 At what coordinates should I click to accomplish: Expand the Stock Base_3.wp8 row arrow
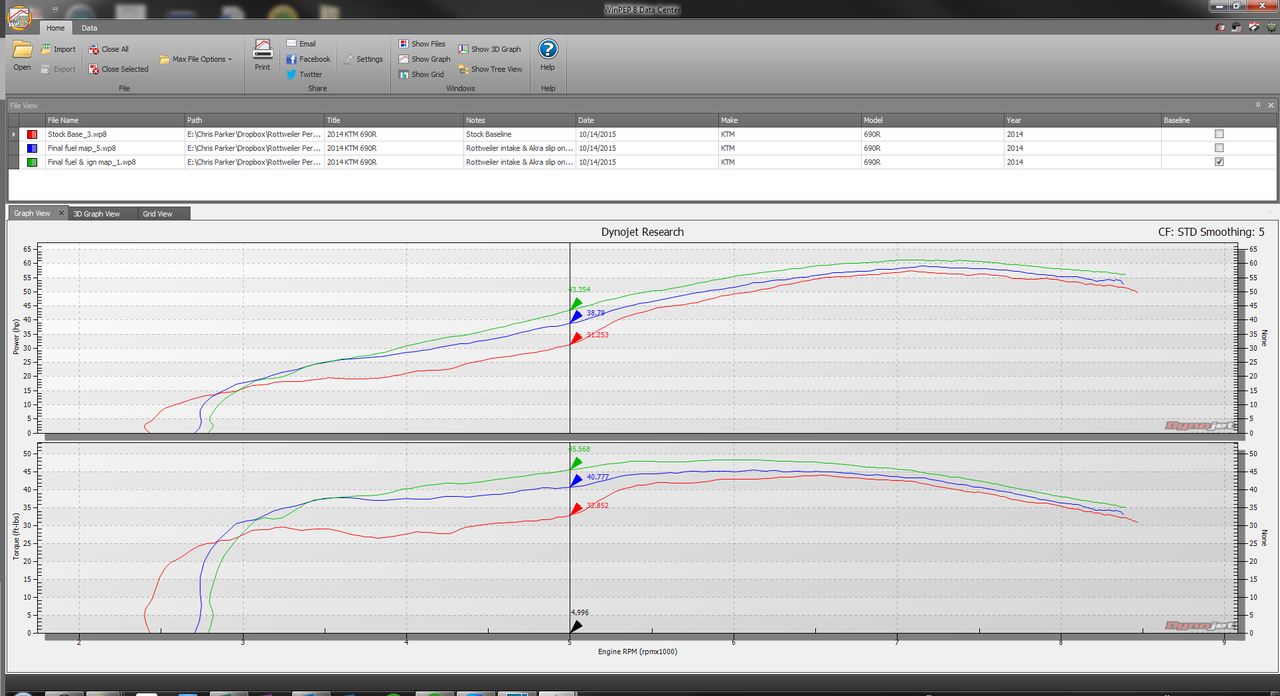click(13, 134)
